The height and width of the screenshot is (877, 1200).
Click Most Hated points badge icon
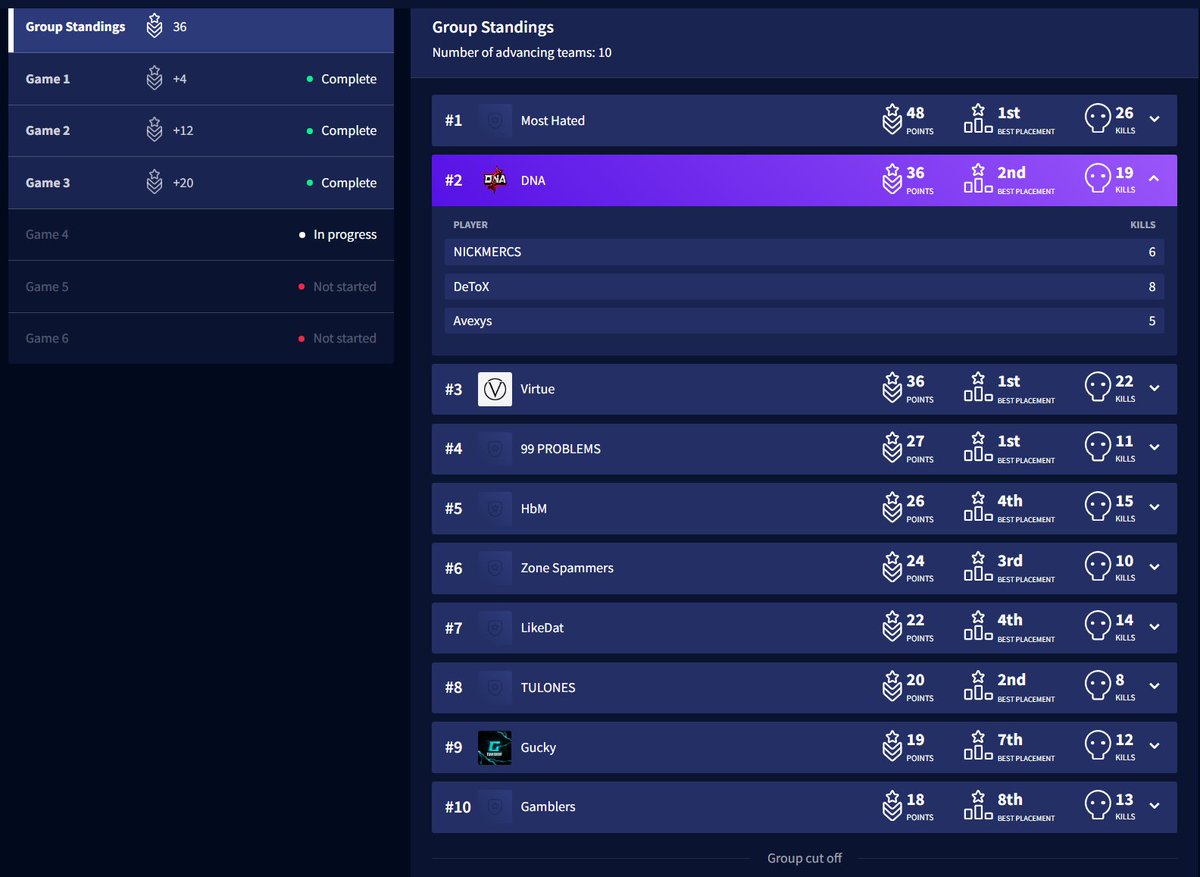click(892, 120)
